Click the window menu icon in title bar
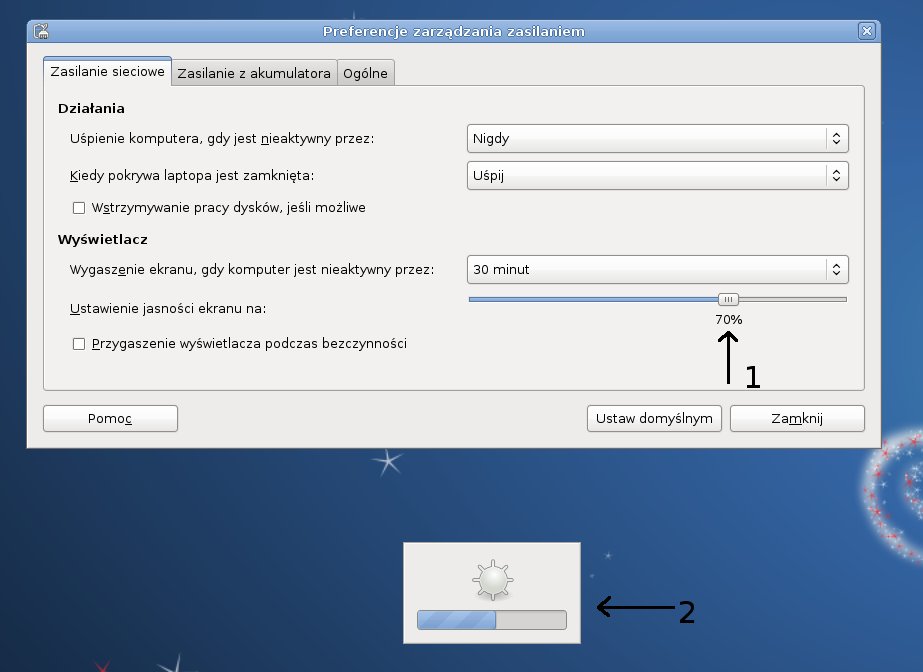 point(43,31)
